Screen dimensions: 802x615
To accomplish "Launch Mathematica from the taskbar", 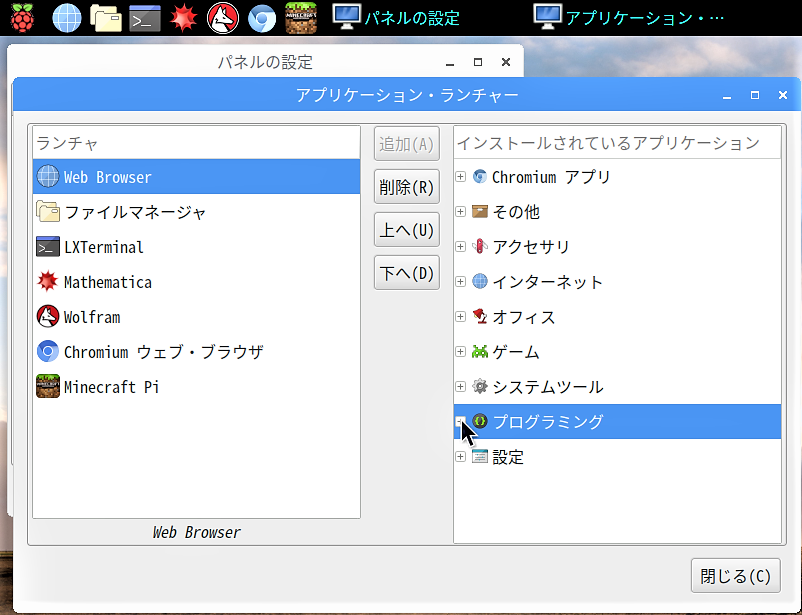I will point(184,18).
